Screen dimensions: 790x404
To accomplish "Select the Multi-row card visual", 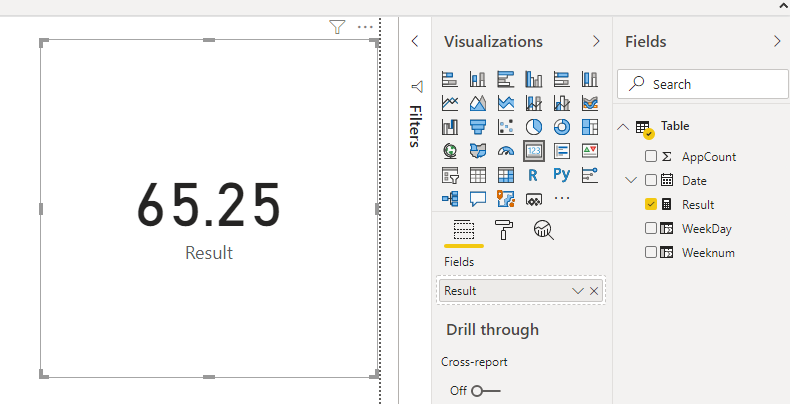I will pos(562,151).
